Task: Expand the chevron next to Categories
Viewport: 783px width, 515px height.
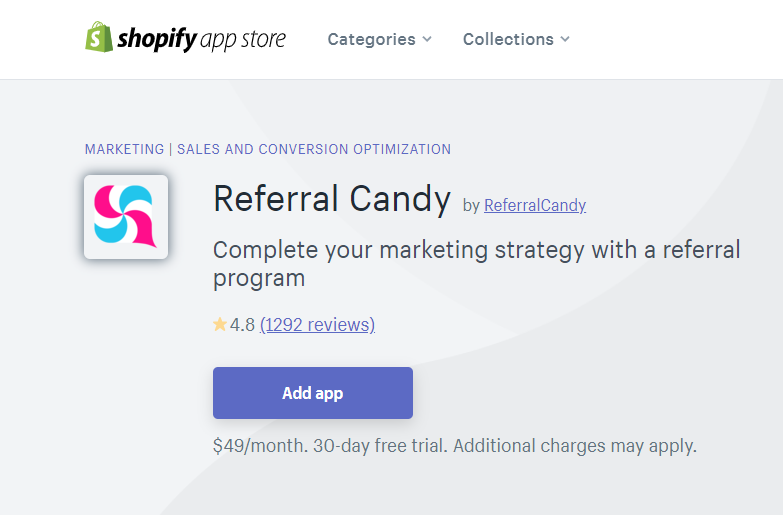Action: click(427, 39)
